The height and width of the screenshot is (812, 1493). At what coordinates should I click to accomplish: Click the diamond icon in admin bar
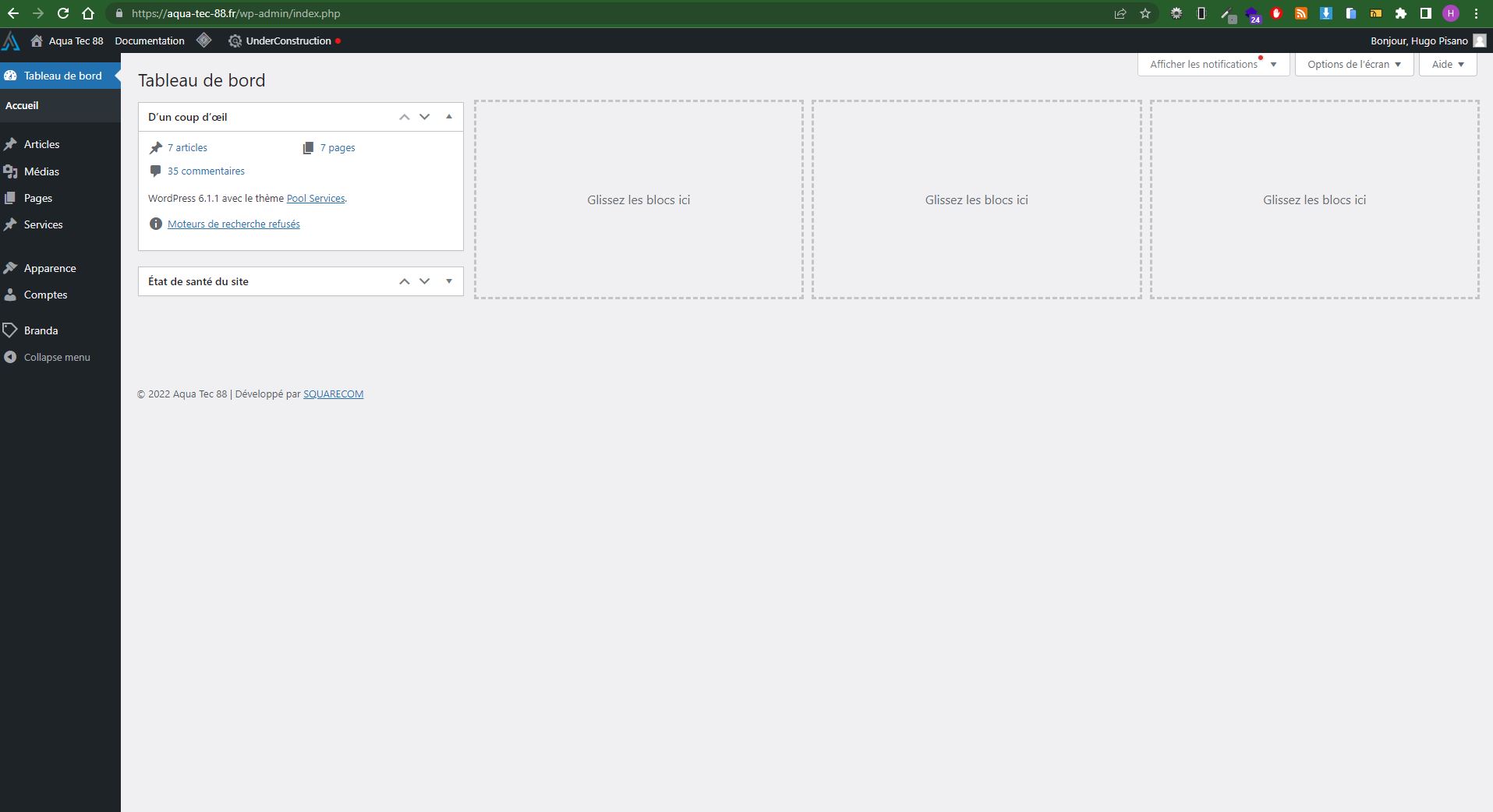203,41
